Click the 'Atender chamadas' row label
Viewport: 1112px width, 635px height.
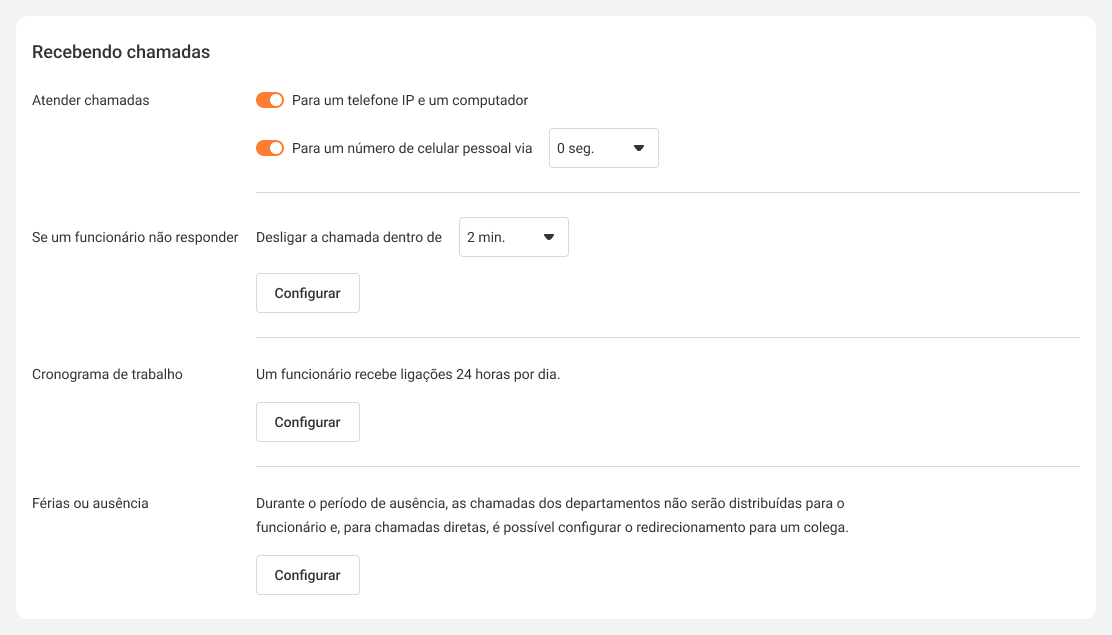click(x=91, y=100)
